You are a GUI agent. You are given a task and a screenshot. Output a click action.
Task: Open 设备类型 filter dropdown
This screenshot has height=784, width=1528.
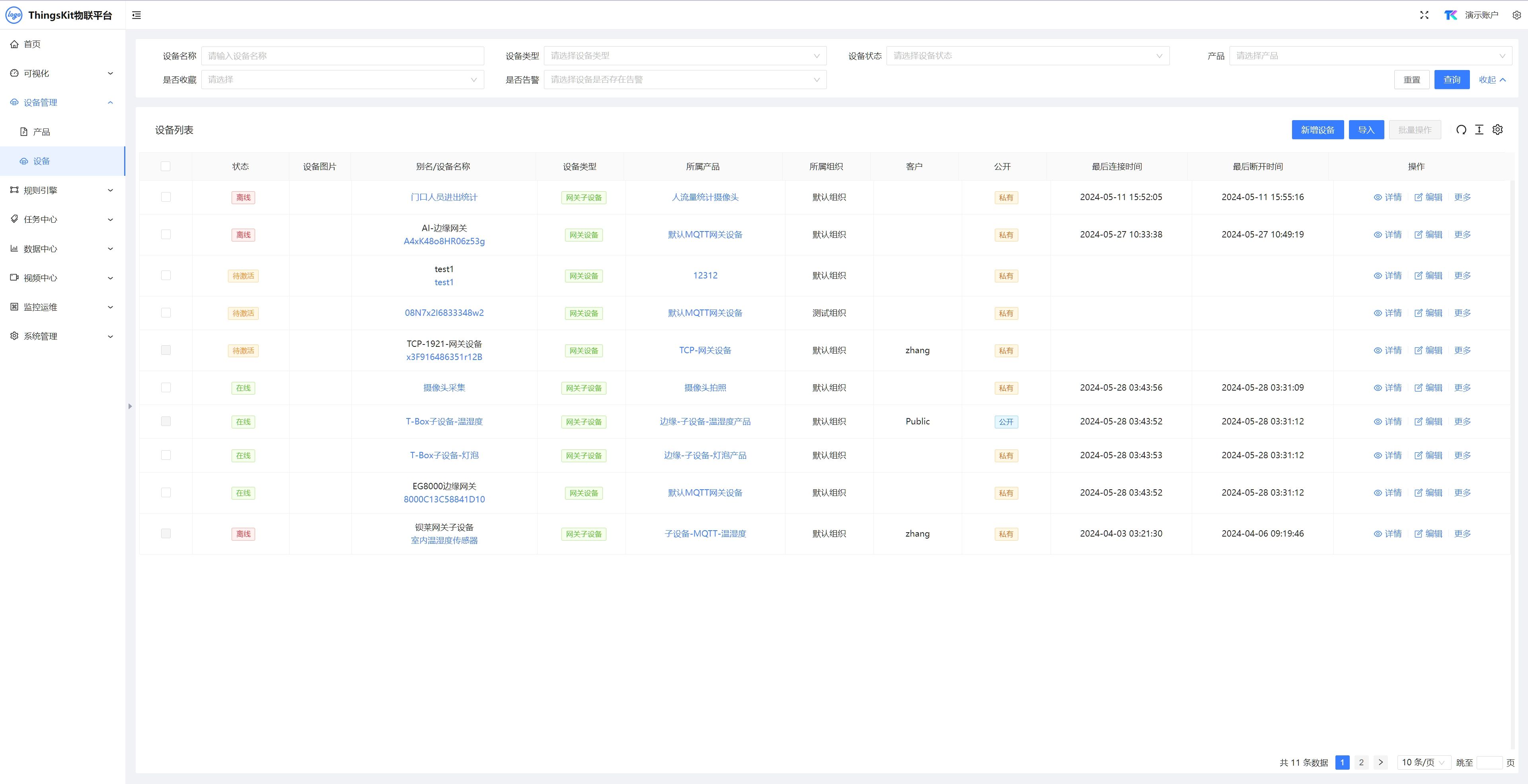684,56
